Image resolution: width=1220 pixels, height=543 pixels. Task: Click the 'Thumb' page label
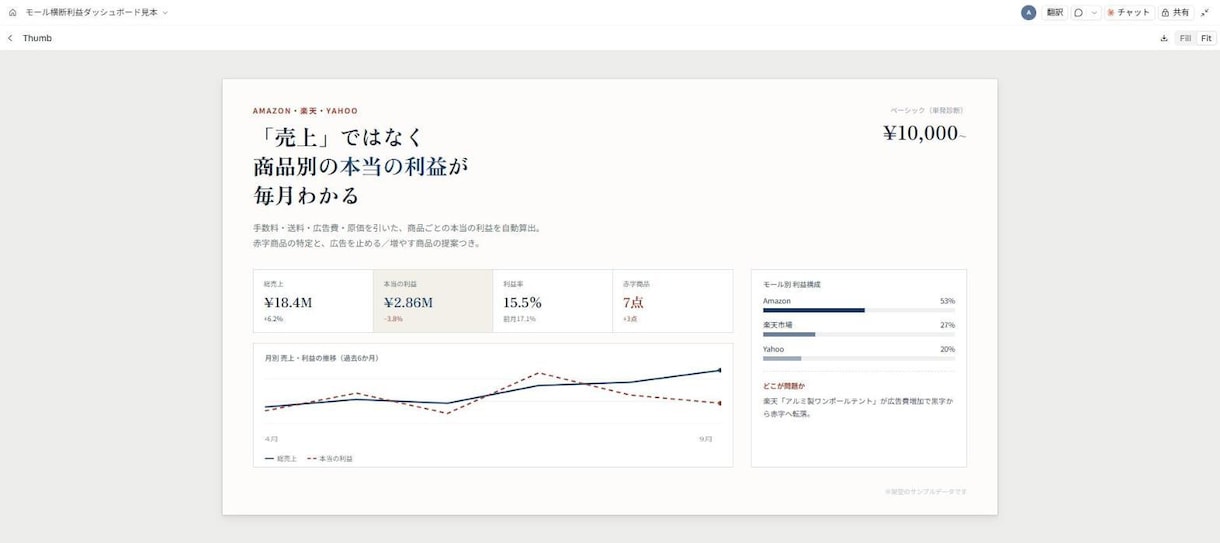(37, 38)
